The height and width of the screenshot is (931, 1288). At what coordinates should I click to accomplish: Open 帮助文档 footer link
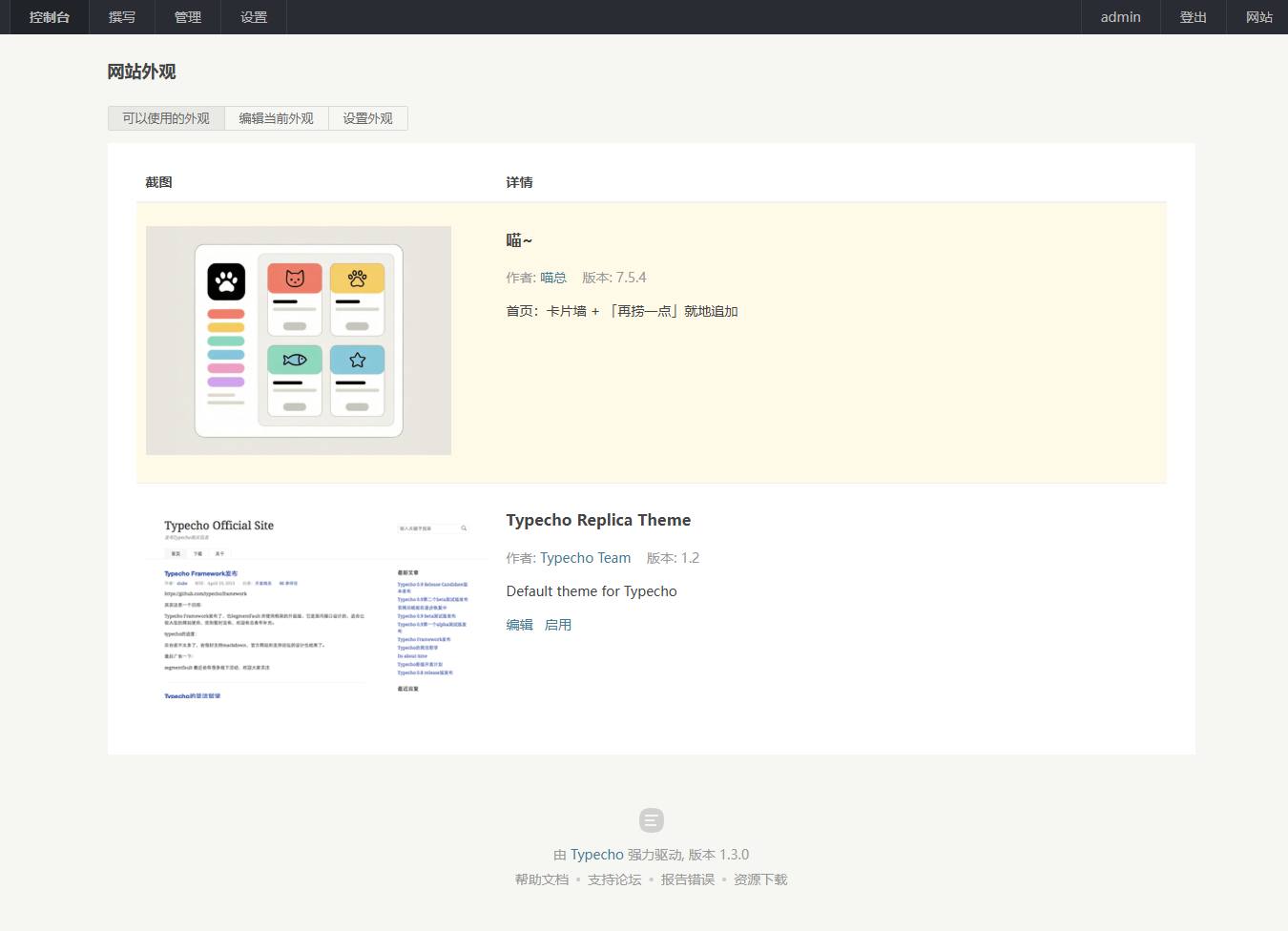point(542,879)
